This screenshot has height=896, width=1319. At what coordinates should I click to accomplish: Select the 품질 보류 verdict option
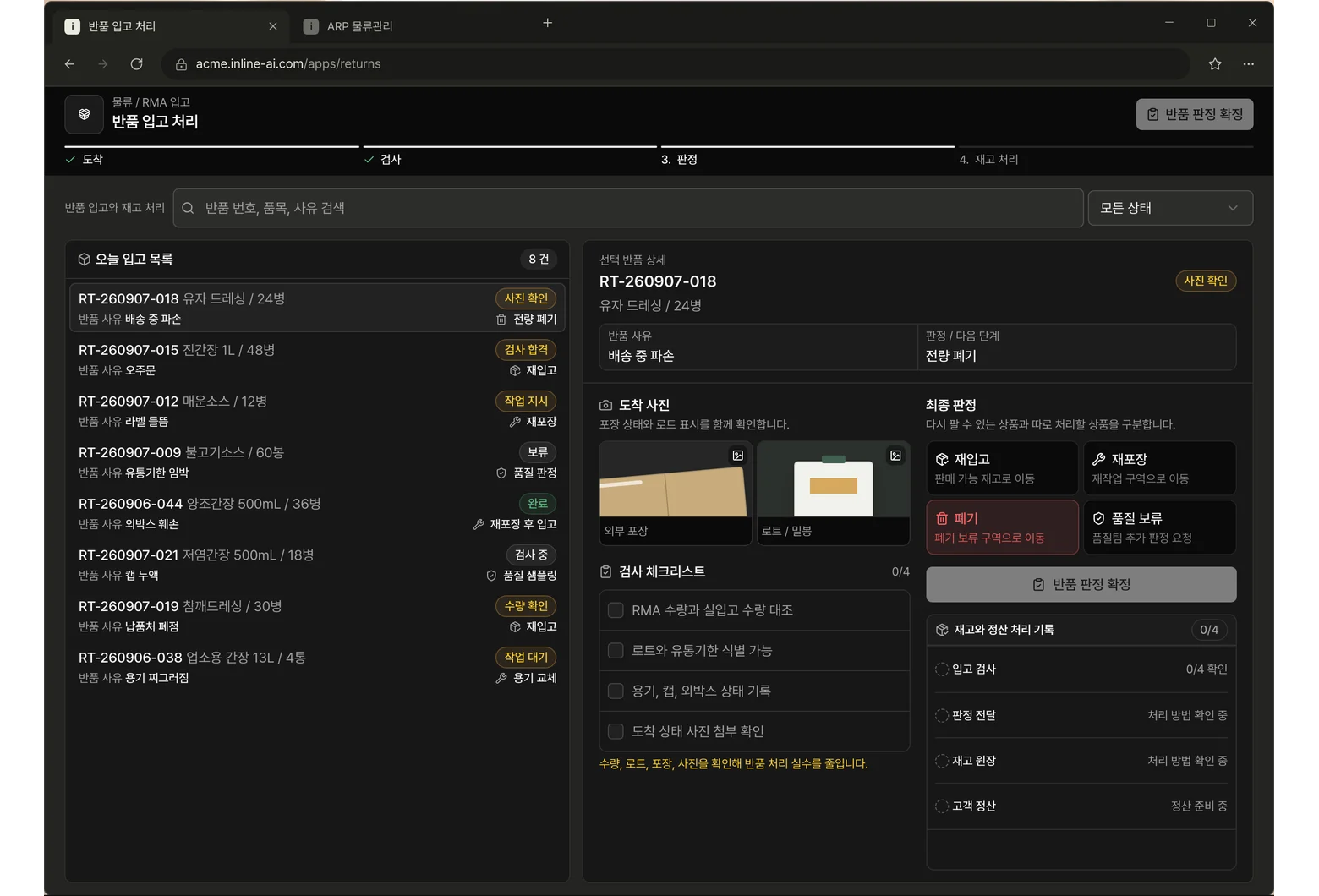(x=1160, y=527)
